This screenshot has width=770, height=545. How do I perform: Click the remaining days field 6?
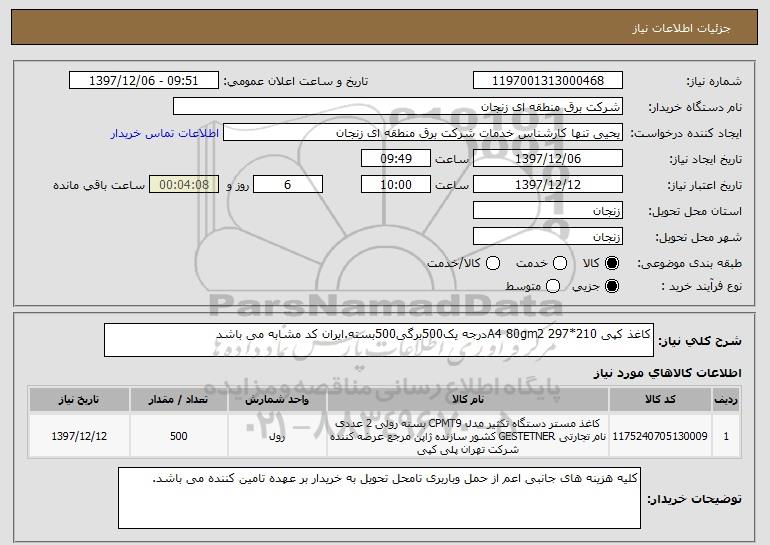click(x=288, y=185)
